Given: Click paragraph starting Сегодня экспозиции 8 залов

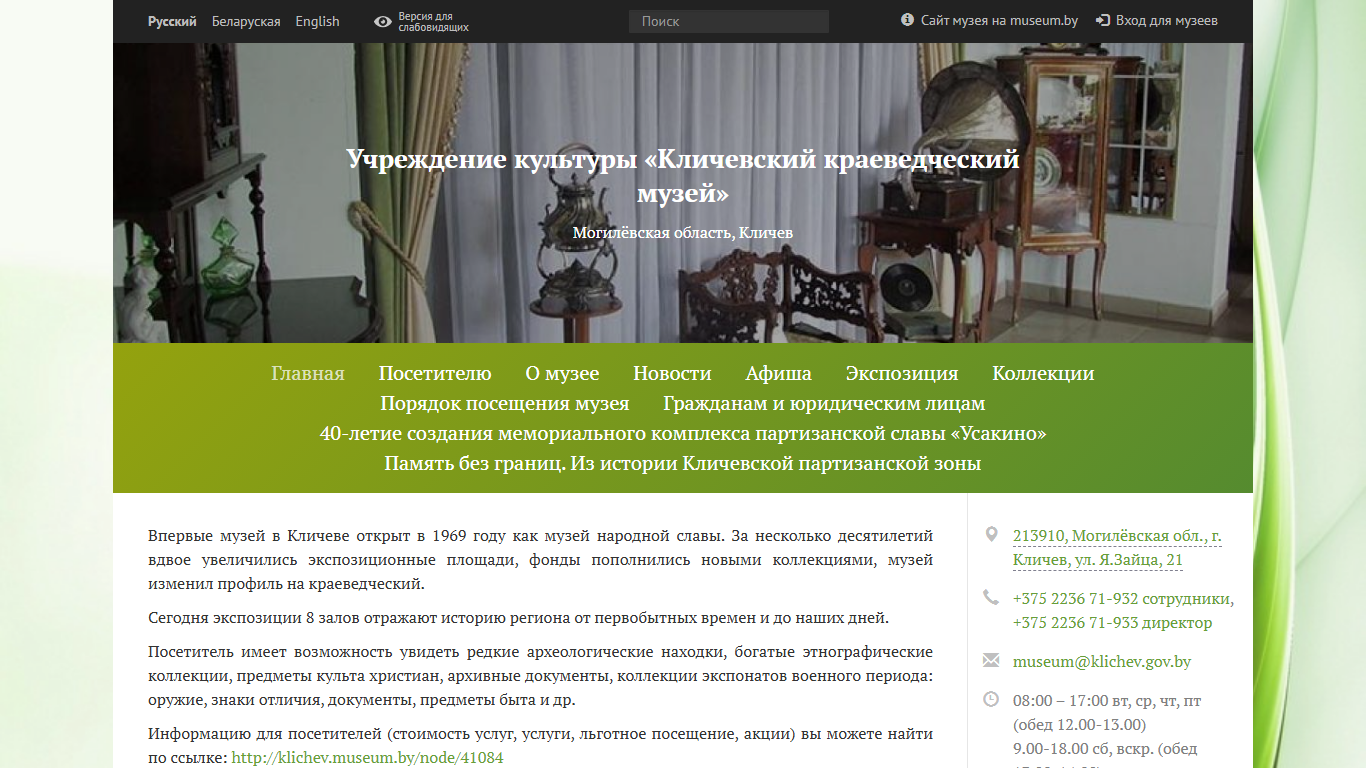Looking at the screenshot, I should pos(518,617).
